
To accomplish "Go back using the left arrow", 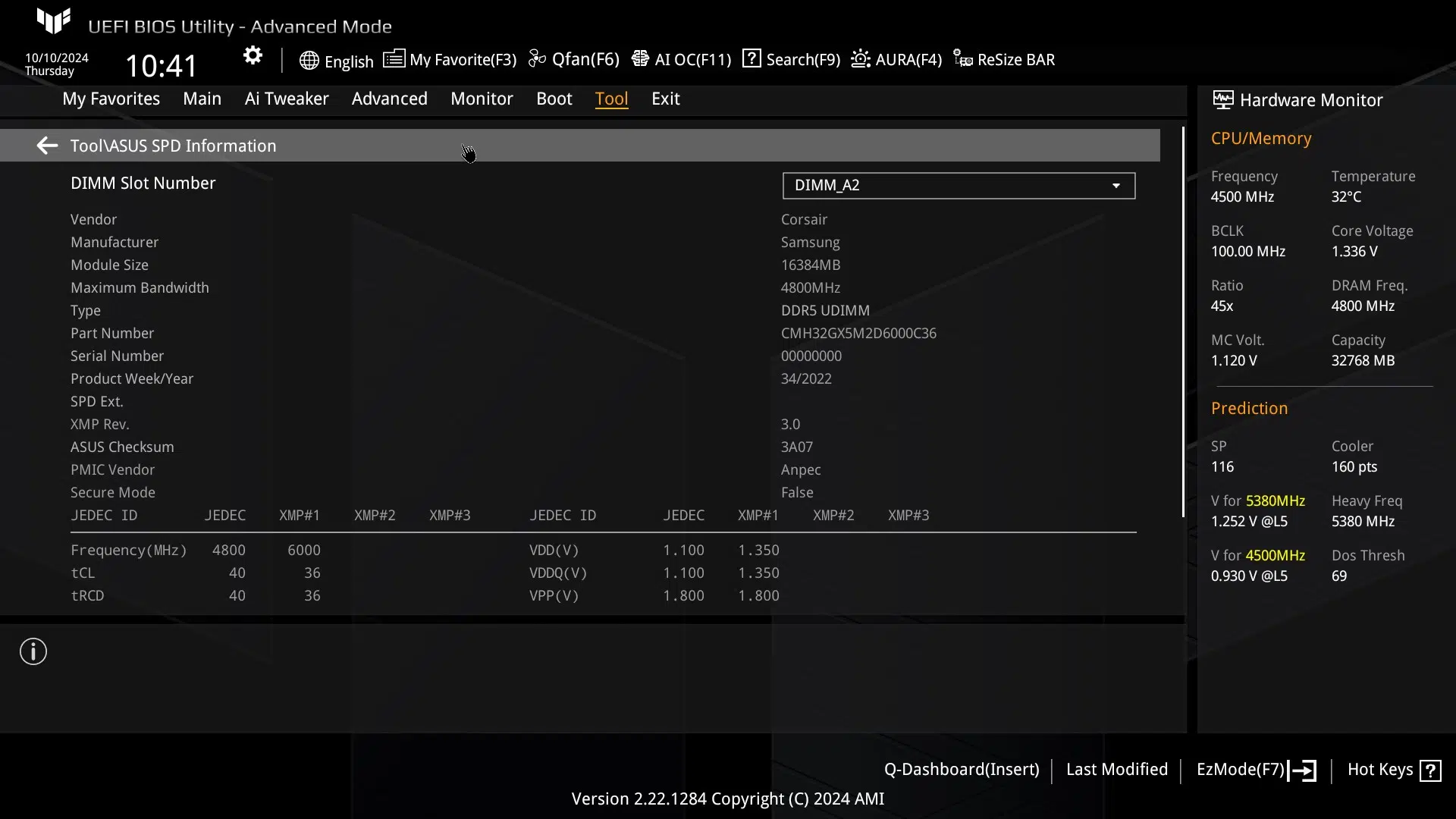I will tap(47, 146).
